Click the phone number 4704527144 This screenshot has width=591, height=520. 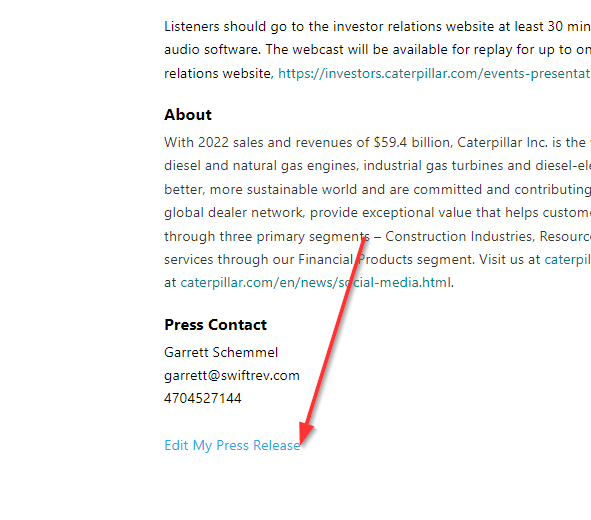[x=203, y=399]
